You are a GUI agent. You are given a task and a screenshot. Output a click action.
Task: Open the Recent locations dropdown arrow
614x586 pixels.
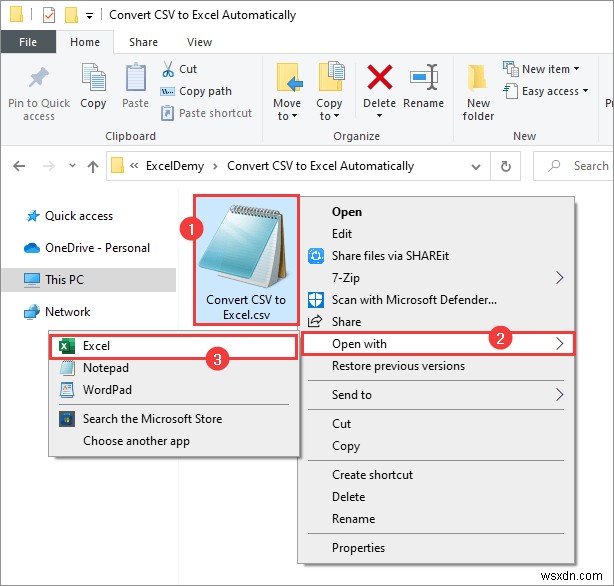click(x=72, y=165)
